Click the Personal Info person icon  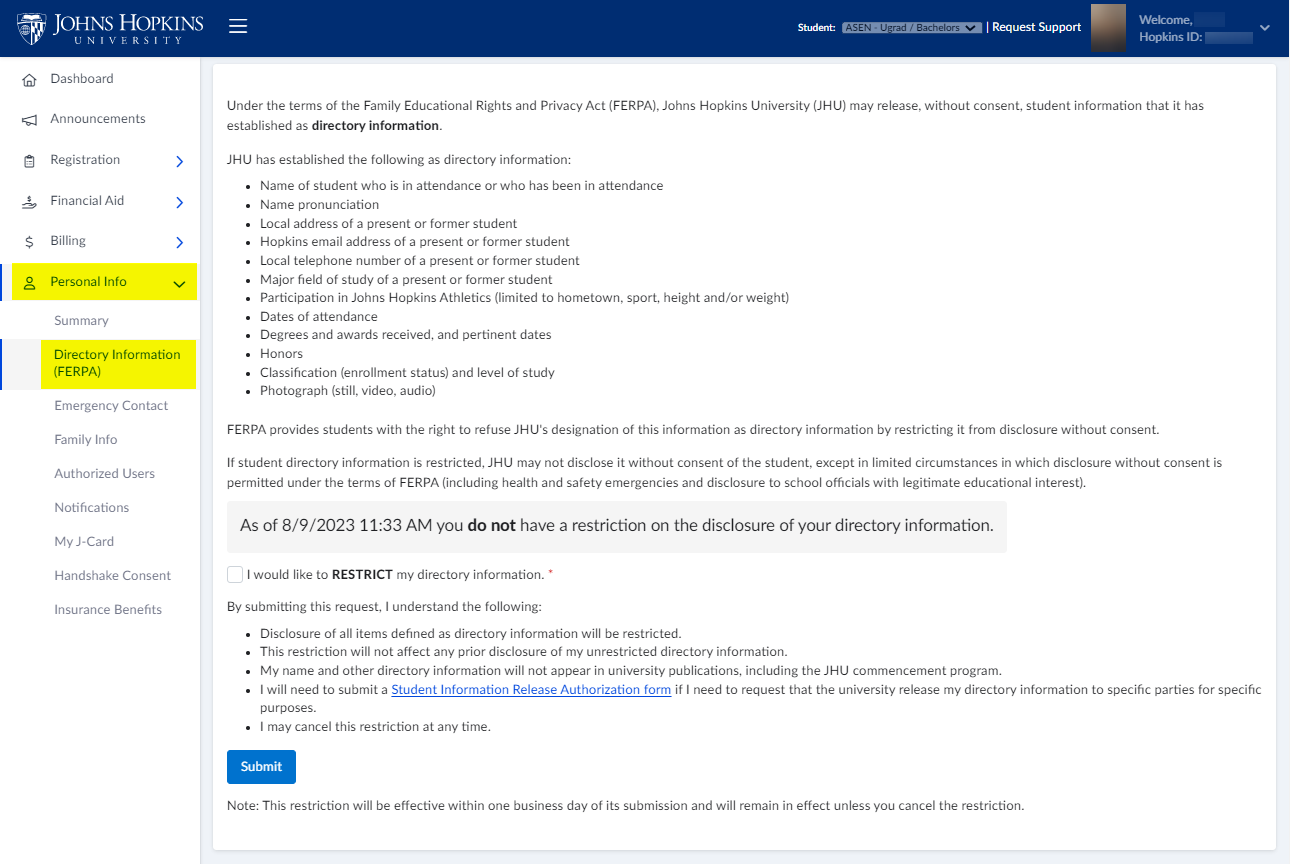coord(29,283)
